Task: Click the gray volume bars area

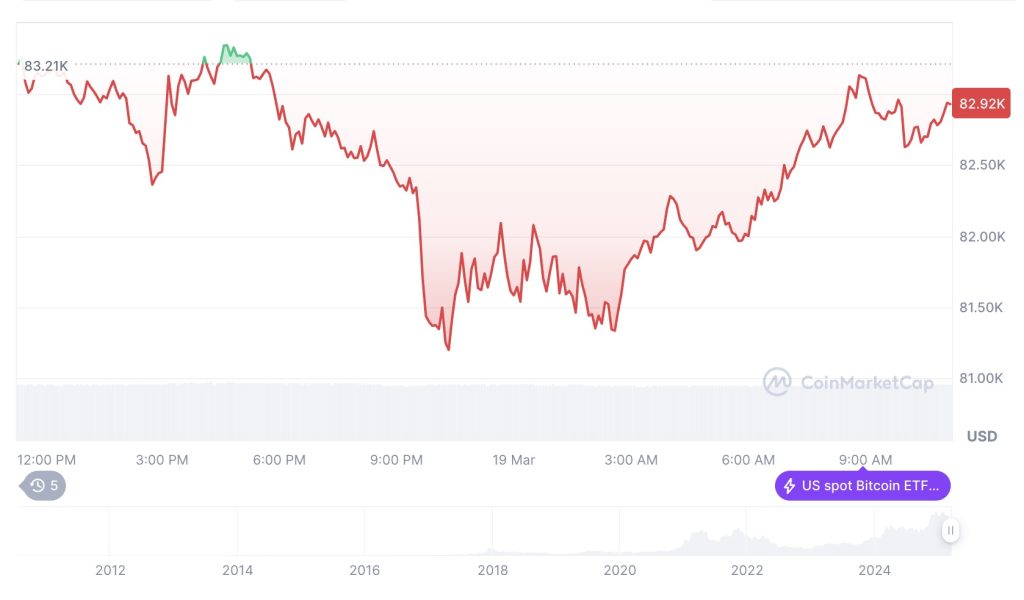Action: pos(484,412)
